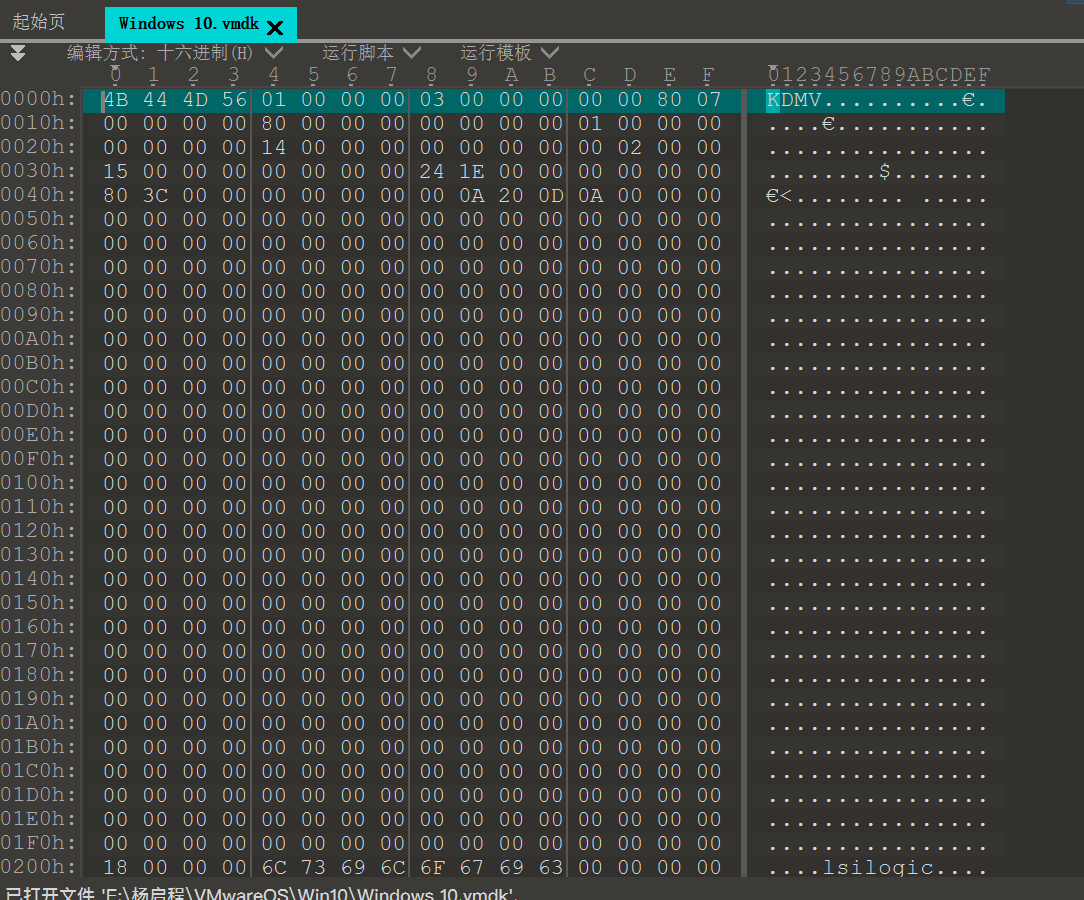Click column header 8 in hex ruler
The width and height of the screenshot is (1084, 900).
pos(431,75)
